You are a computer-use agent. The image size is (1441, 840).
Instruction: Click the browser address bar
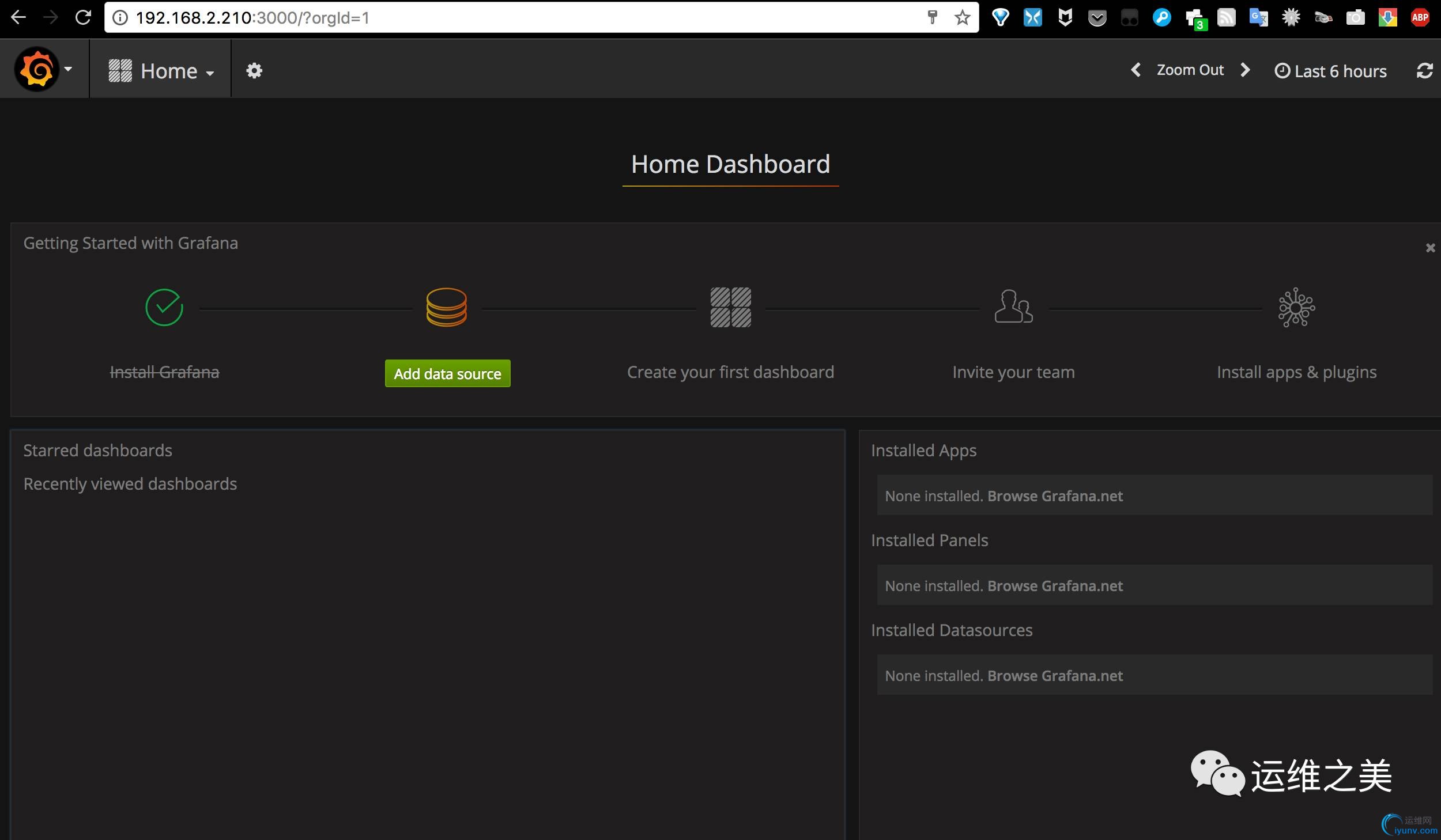[x=519, y=18]
